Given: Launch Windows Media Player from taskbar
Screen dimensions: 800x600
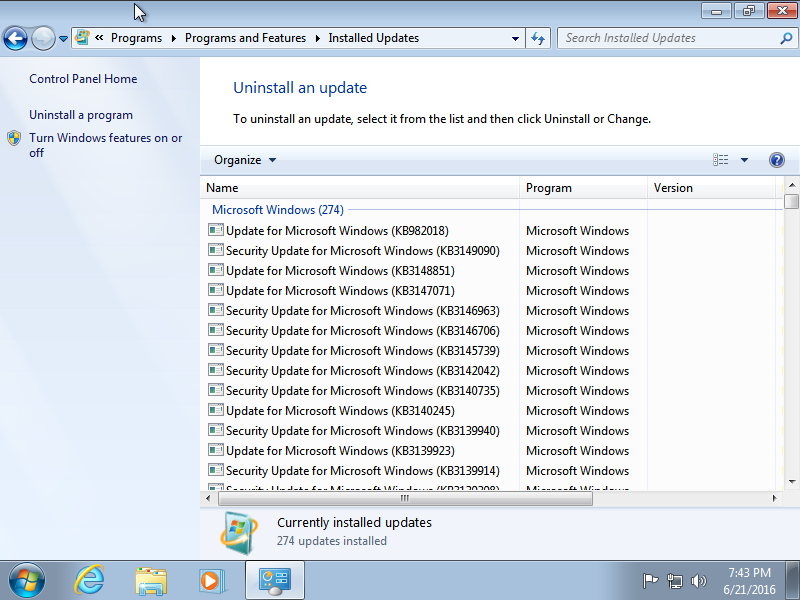Looking at the screenshot, I should [211, 581].
